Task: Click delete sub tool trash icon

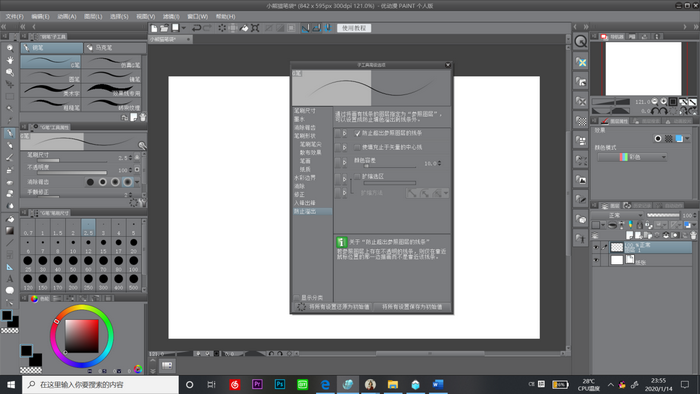Action: click(142, 117)
